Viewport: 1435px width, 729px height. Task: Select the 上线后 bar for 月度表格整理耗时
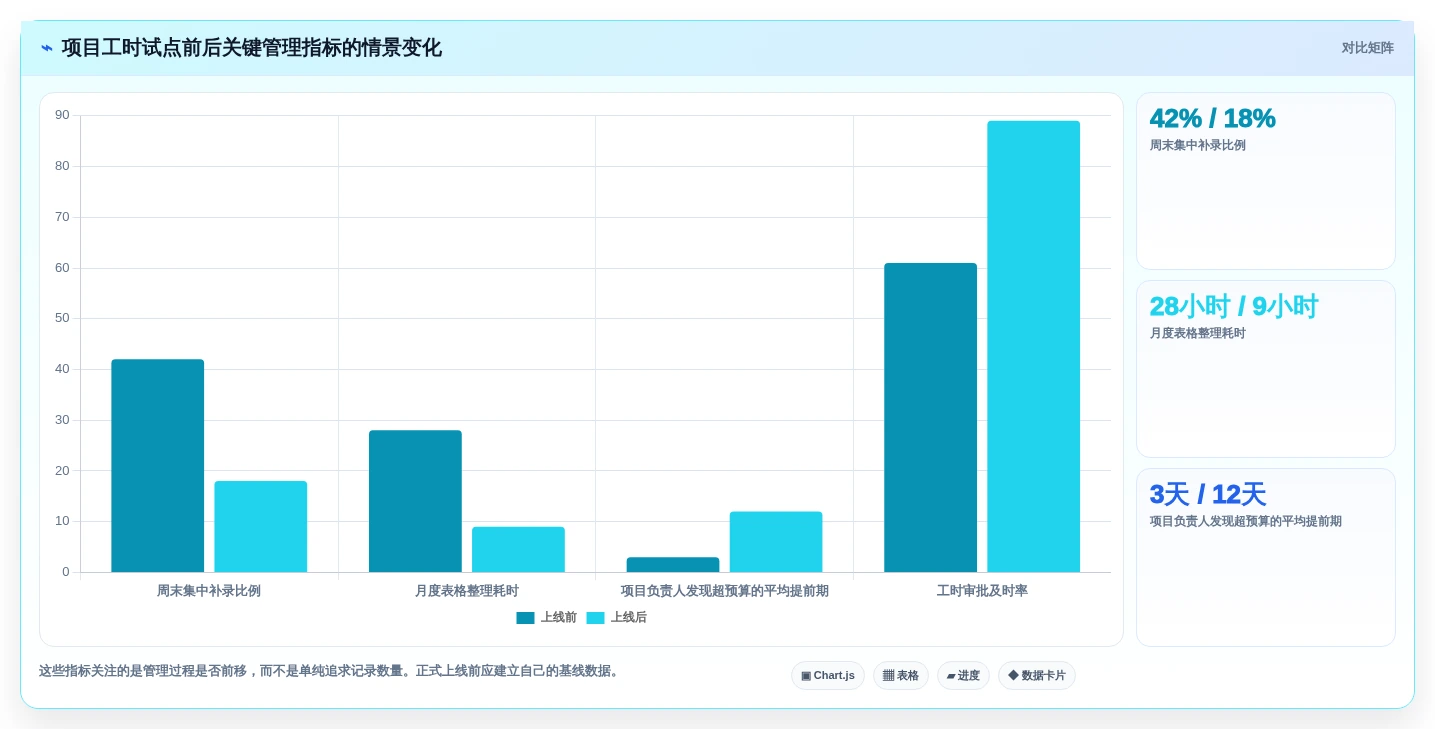(x=518, y=549)
